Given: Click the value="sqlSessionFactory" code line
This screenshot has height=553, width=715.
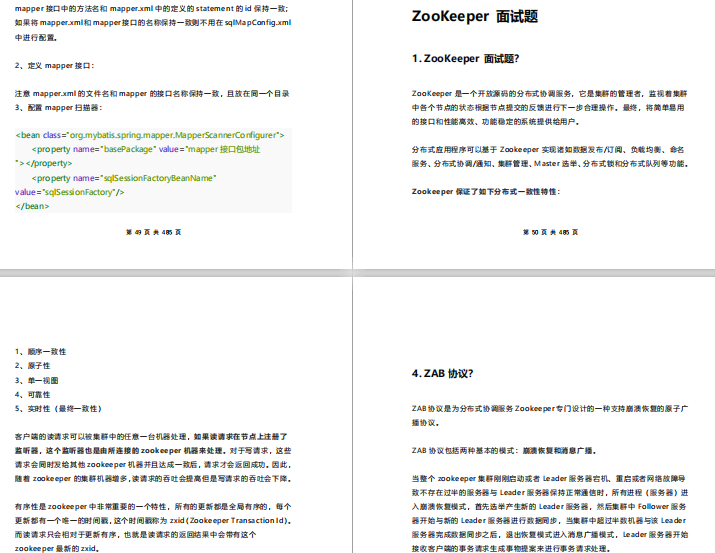Looking at the screenshot, I should [x=69, y=192].
